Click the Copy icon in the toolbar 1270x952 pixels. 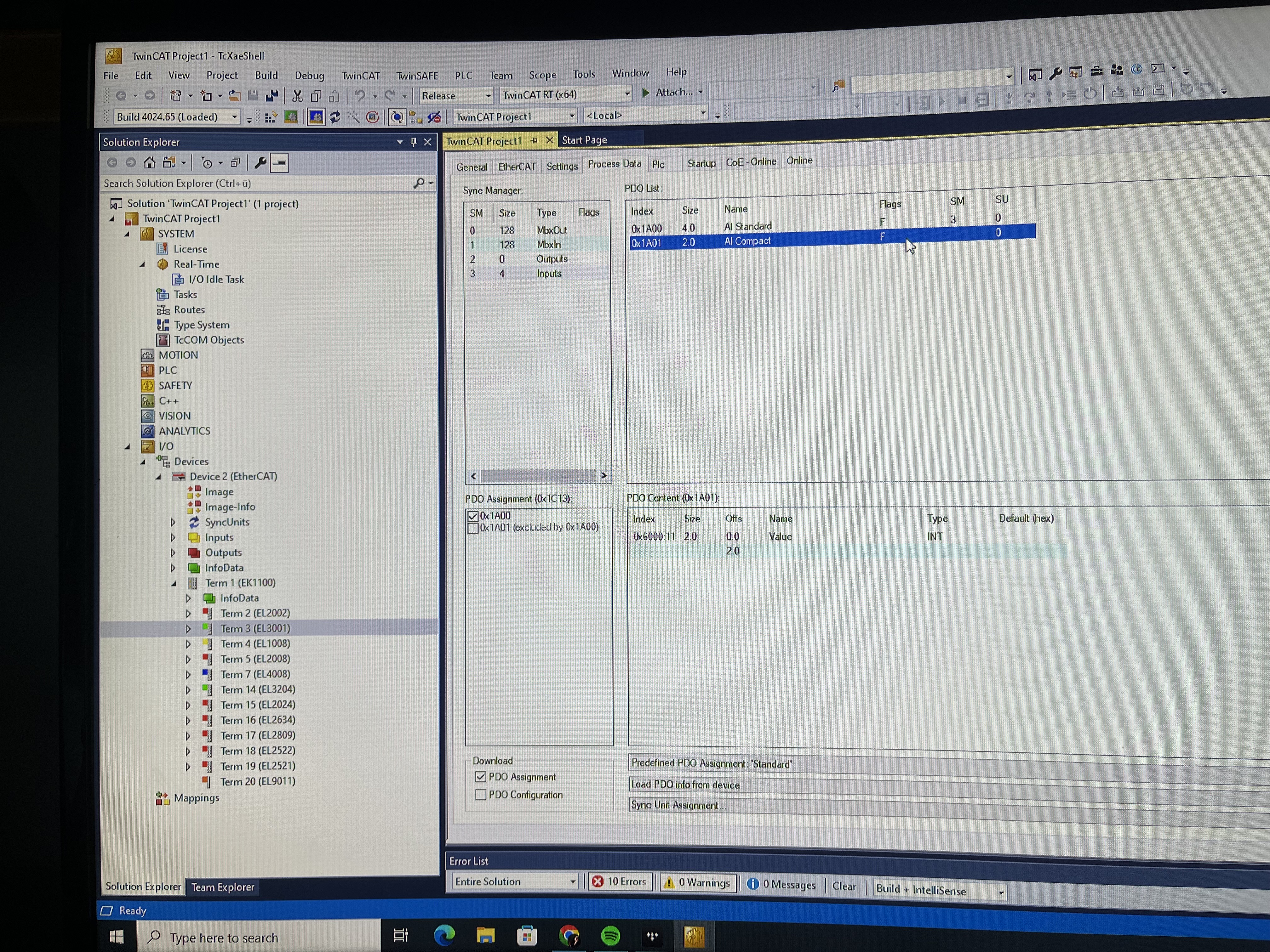(316, 96)
